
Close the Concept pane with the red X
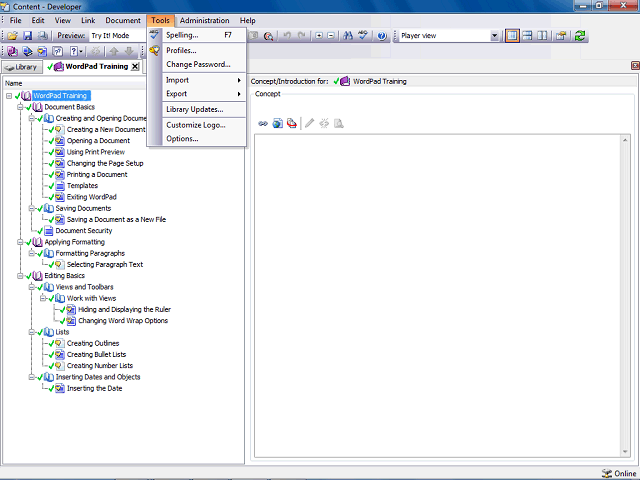pos(635,65)
